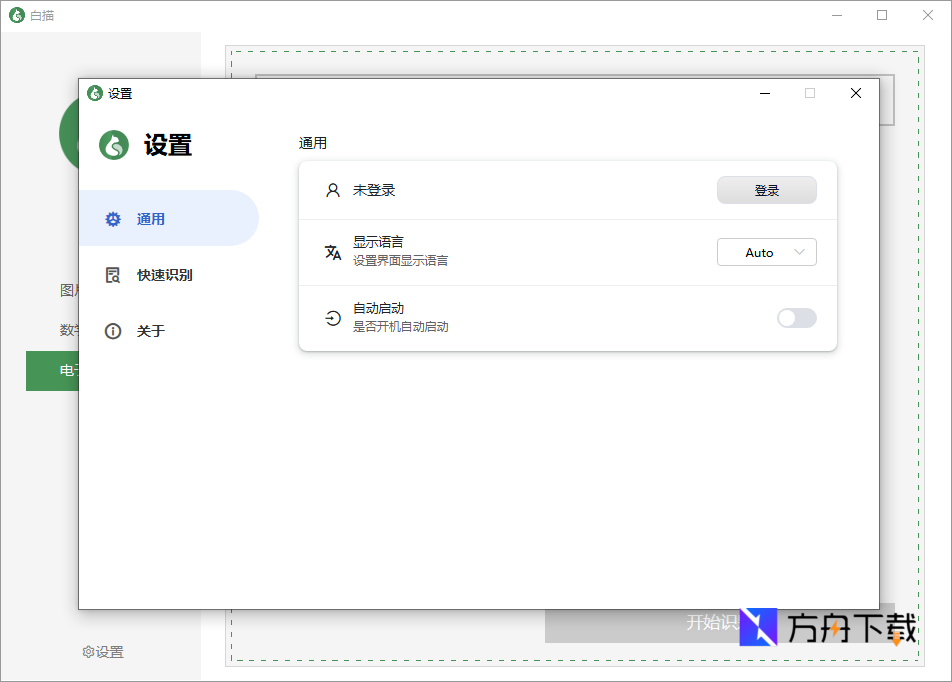Viewport: 952px width, 682px height.
Task: Click the Baimiao logo in the main window titlebar
Action: [16, 15]
